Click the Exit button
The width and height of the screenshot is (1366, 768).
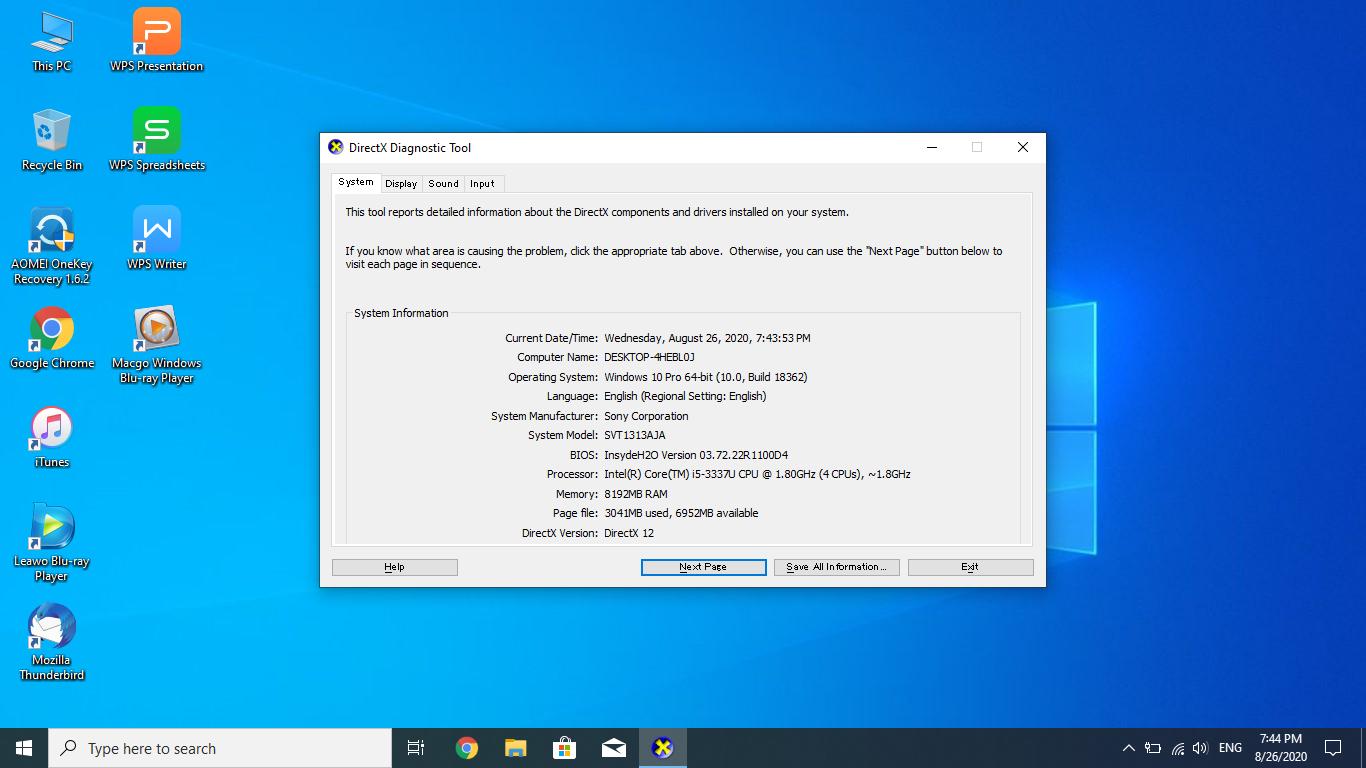click(x=970, y=567)
